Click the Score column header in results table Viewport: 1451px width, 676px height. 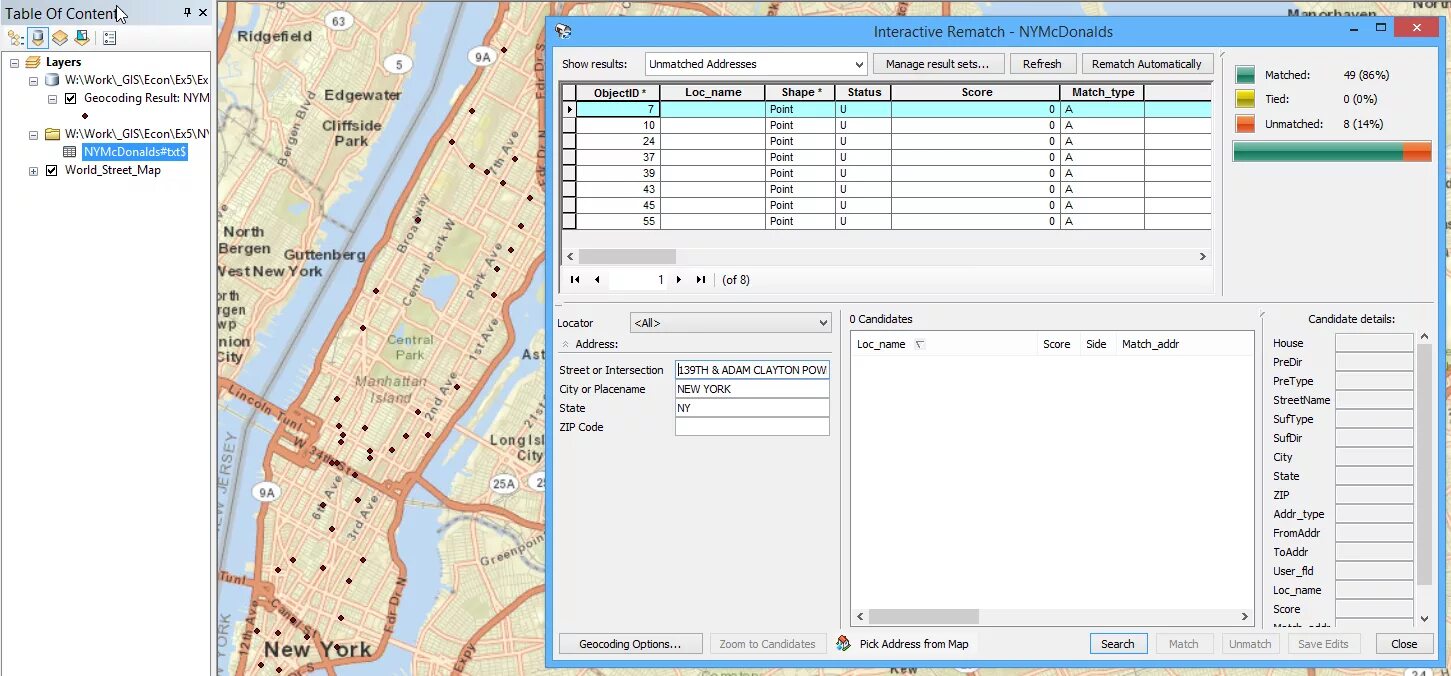tap(976, 92)
